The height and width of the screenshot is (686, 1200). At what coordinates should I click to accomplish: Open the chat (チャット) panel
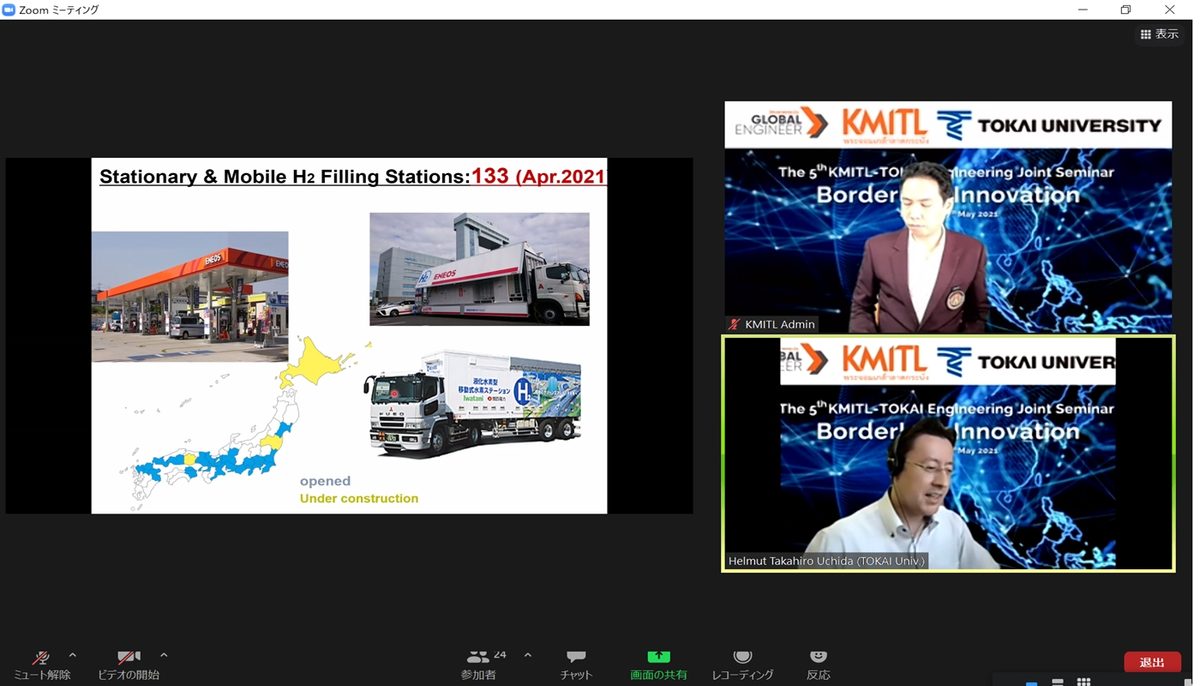[576, 662]
